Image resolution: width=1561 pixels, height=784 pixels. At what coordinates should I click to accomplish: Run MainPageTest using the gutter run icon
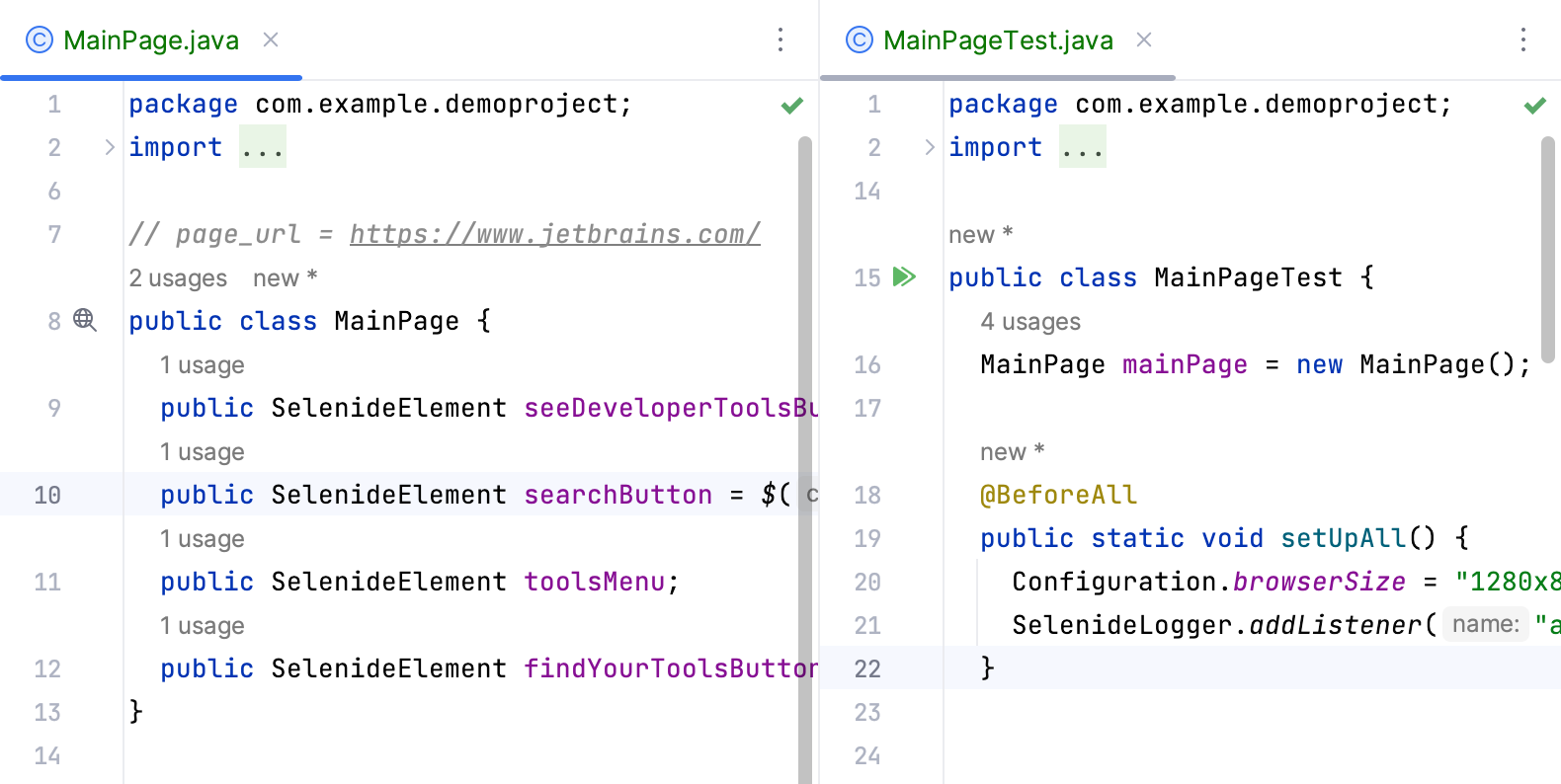[x=904, y=276]
